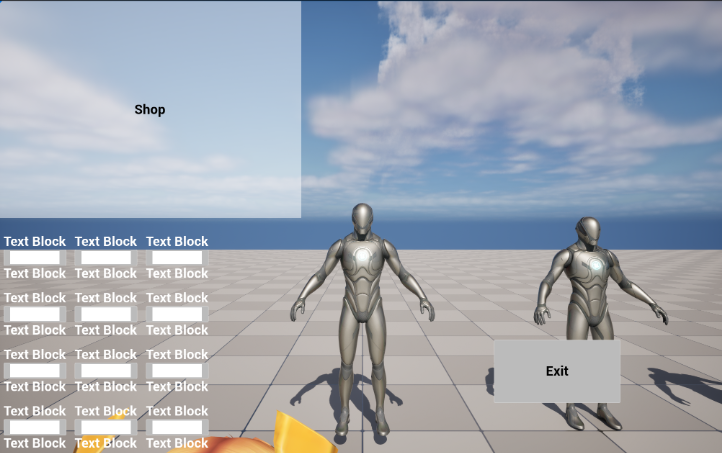Click the topmost Text Block label in the third column
The height and width of the screenshot is (453, 722).
click(x=177, y=241)
